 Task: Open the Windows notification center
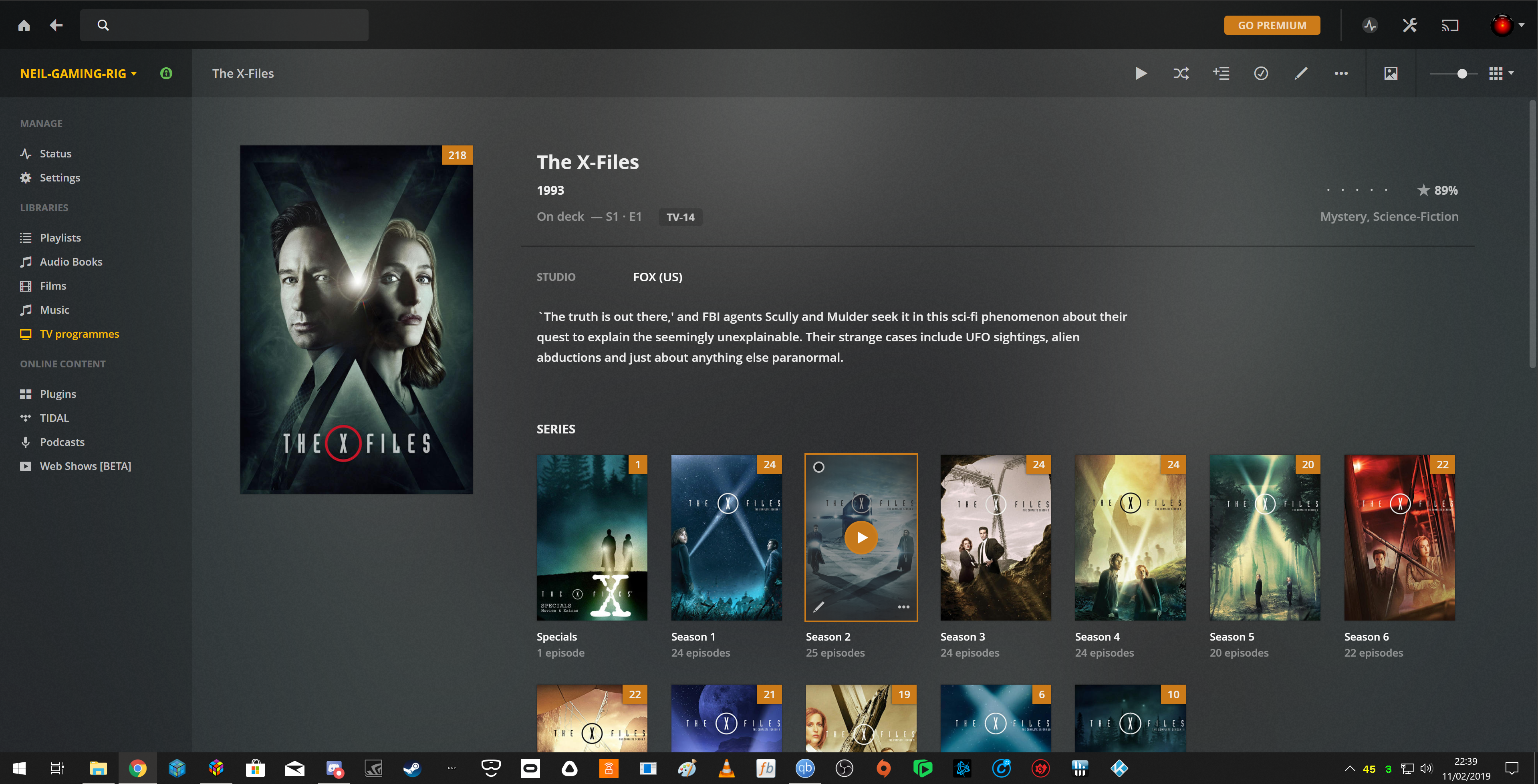tap(1512, 768)
